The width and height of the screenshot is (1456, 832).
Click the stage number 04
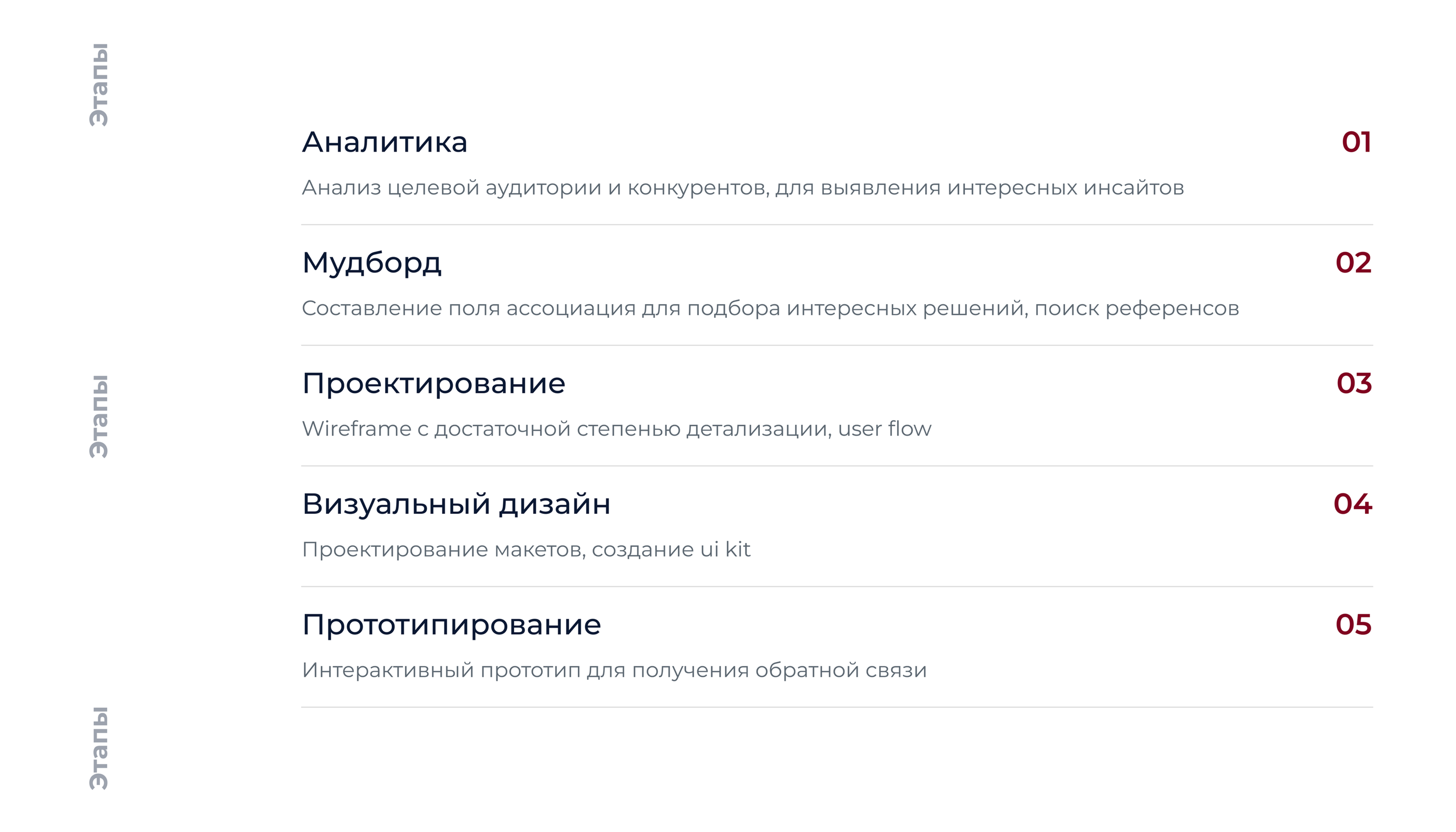click(x=1353, y=504)
